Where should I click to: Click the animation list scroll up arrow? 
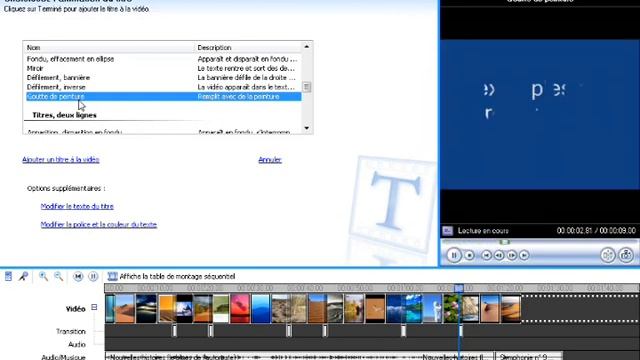pos(307,47)
